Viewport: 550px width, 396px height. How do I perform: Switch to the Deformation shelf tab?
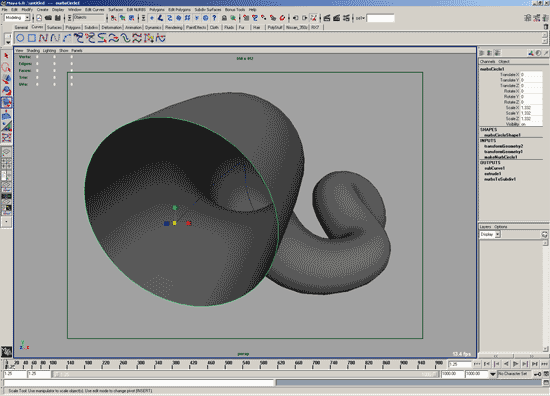click(x=112, y=27)
